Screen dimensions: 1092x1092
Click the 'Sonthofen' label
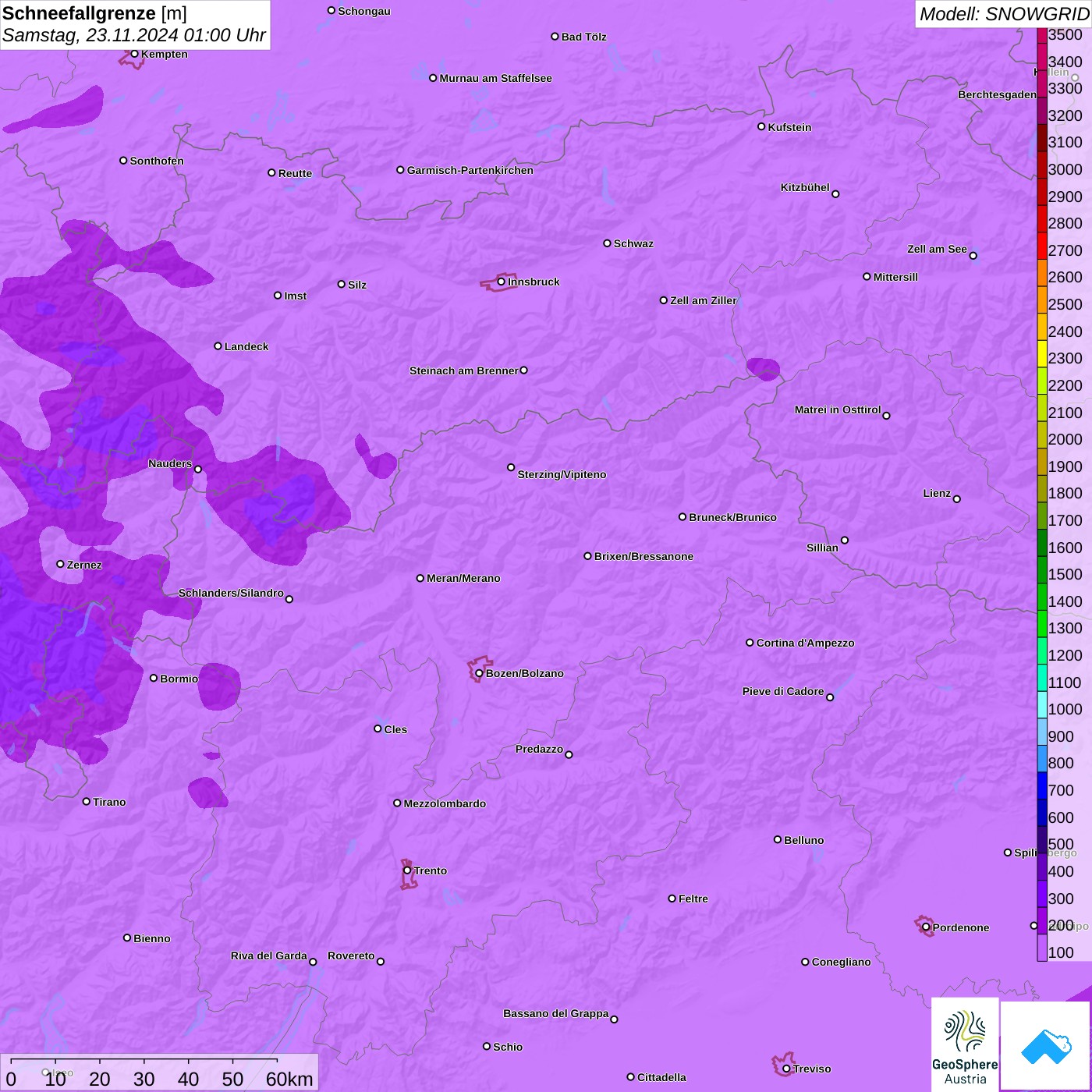point(157,161)
